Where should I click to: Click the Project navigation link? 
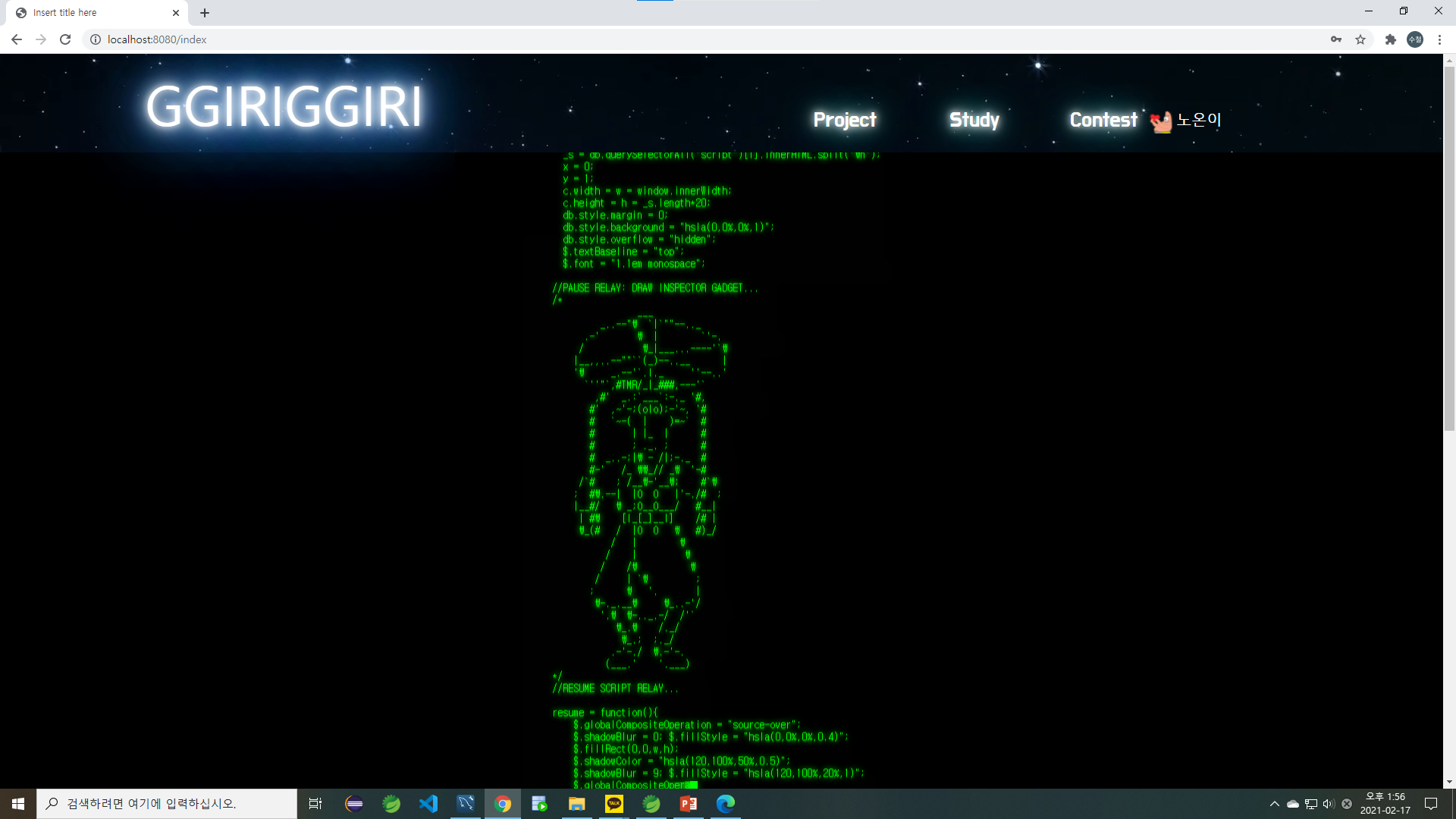tap(844, 119)
